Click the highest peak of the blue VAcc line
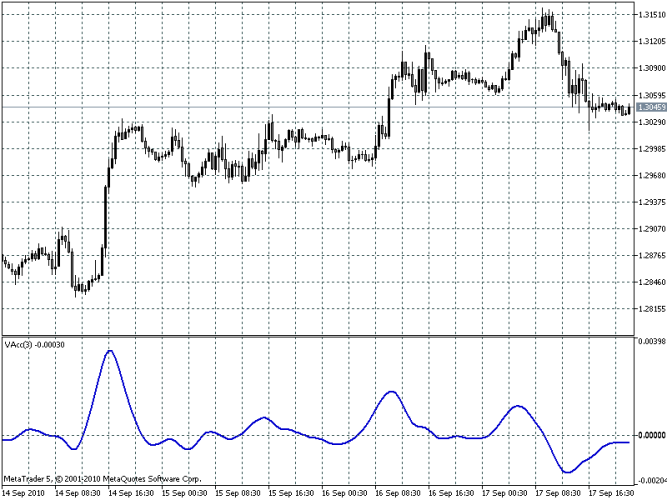This screenshot has height=500, width=667. (x=110, y=351)
